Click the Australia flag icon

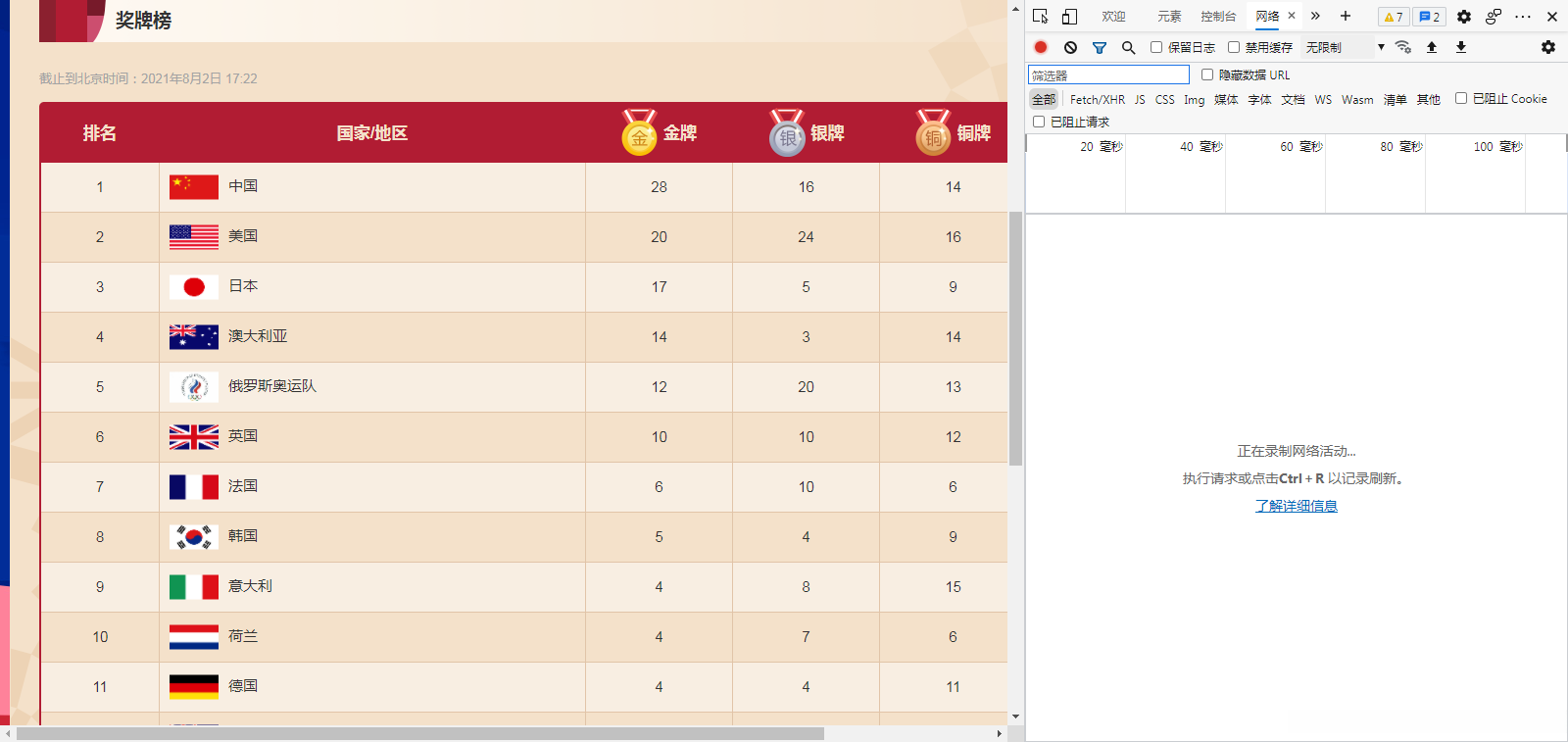(194, 336)
